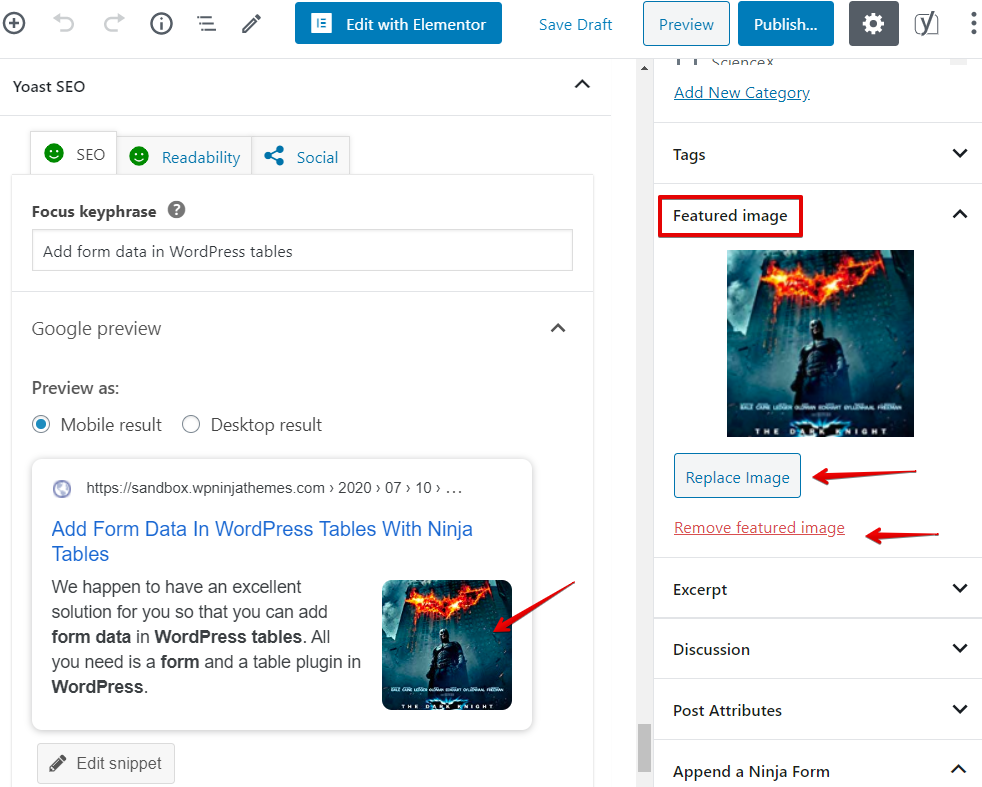Click the Edit snippet button

(x=106, y=763)
